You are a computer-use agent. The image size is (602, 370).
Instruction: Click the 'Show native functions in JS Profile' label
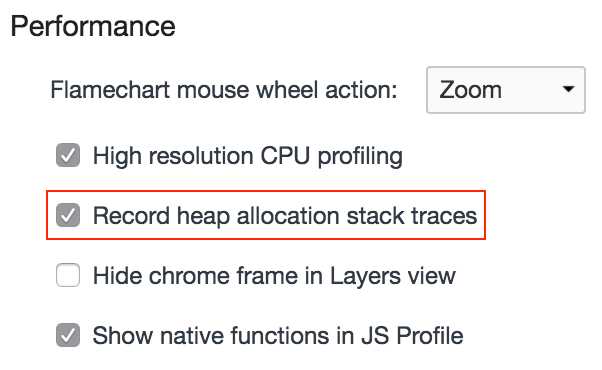coord(278,336)
